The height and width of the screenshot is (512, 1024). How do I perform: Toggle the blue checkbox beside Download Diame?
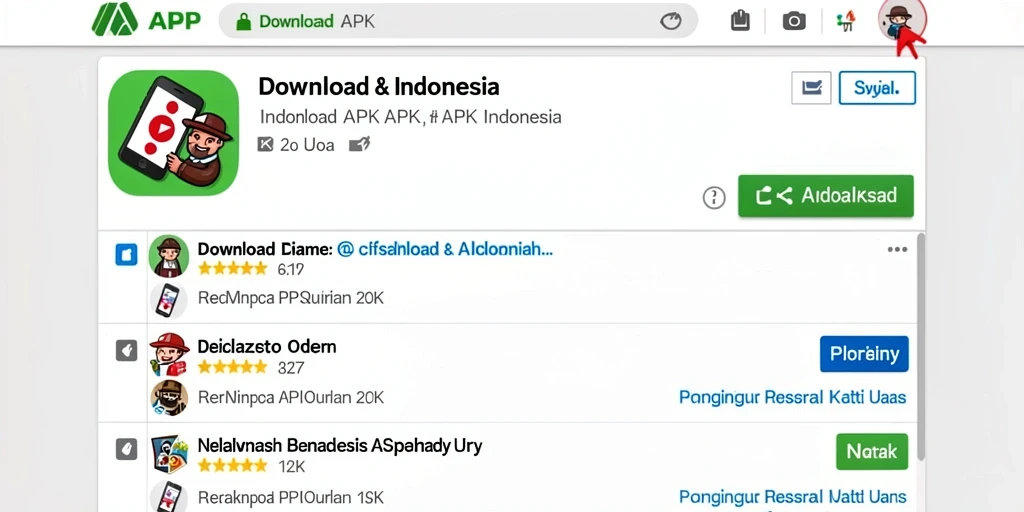tap(126, 254)
